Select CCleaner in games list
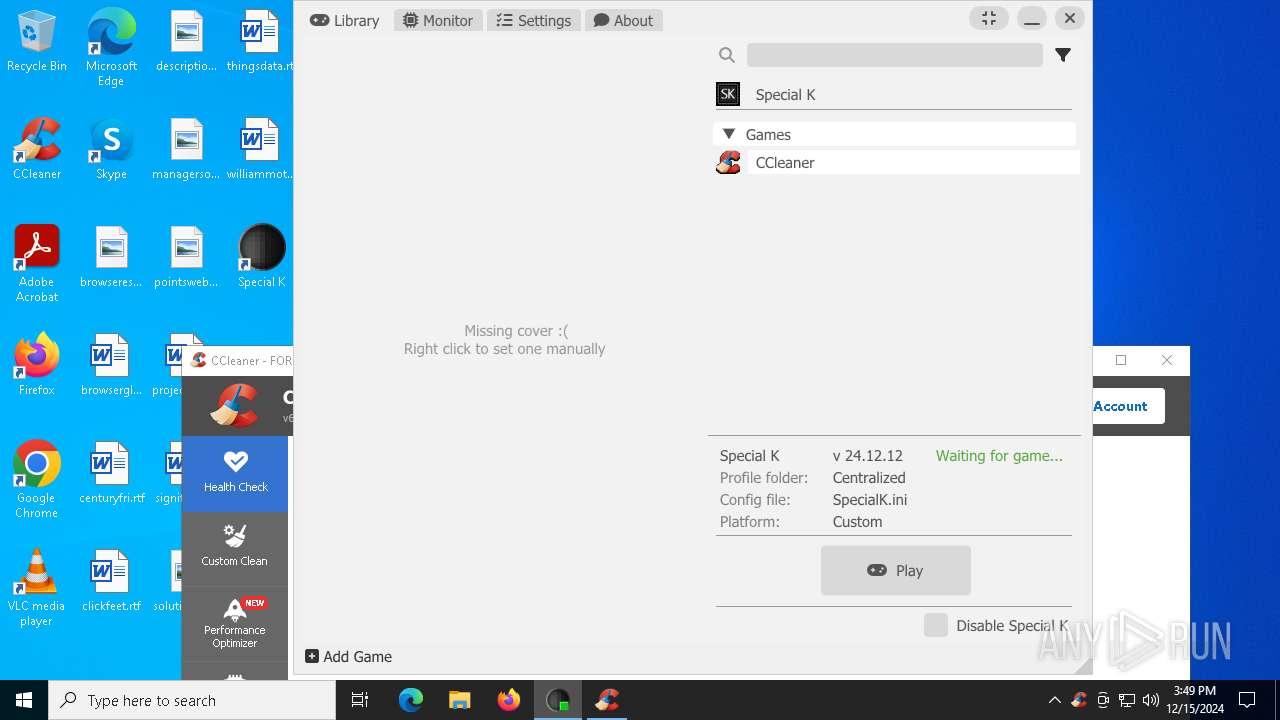Screen dimensions: 1280x720 pos(913,162)
